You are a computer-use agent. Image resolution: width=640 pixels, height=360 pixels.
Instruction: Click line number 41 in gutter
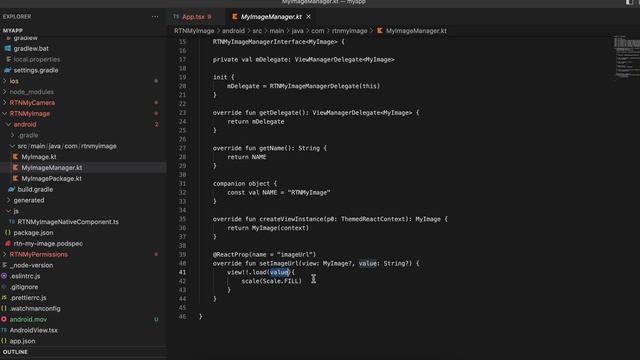coord(182,272)
